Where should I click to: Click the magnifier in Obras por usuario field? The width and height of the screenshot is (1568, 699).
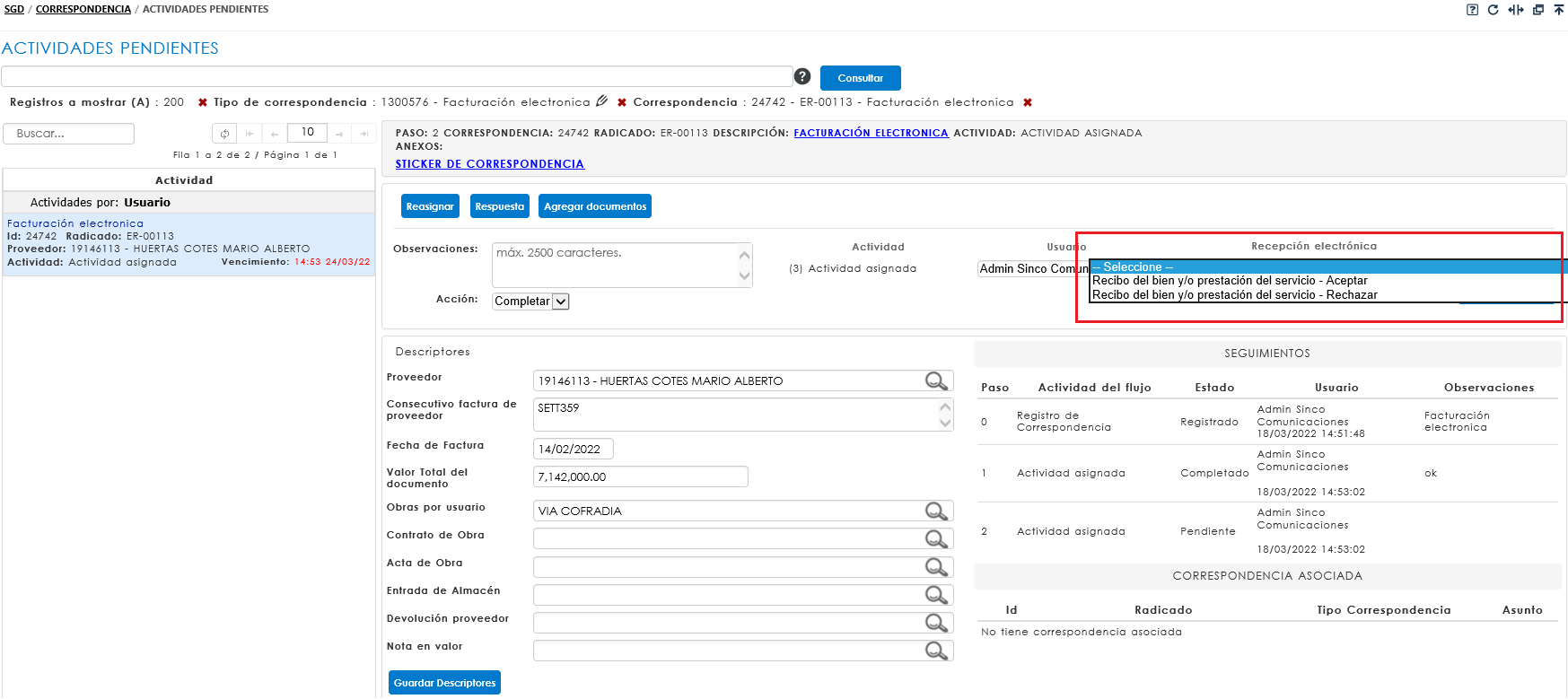(x=936, y=511)
